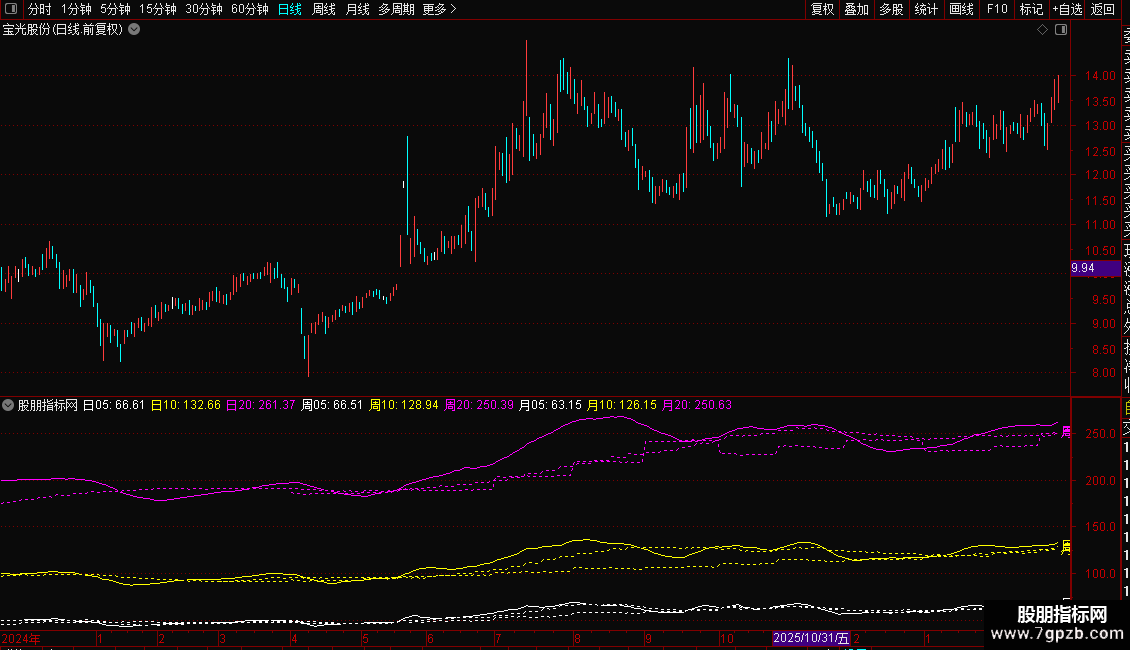Viewport: 1130px width, 650px height.
Task: Switch chart to 周线 weekly period
Action: click(x=324, y=9)
